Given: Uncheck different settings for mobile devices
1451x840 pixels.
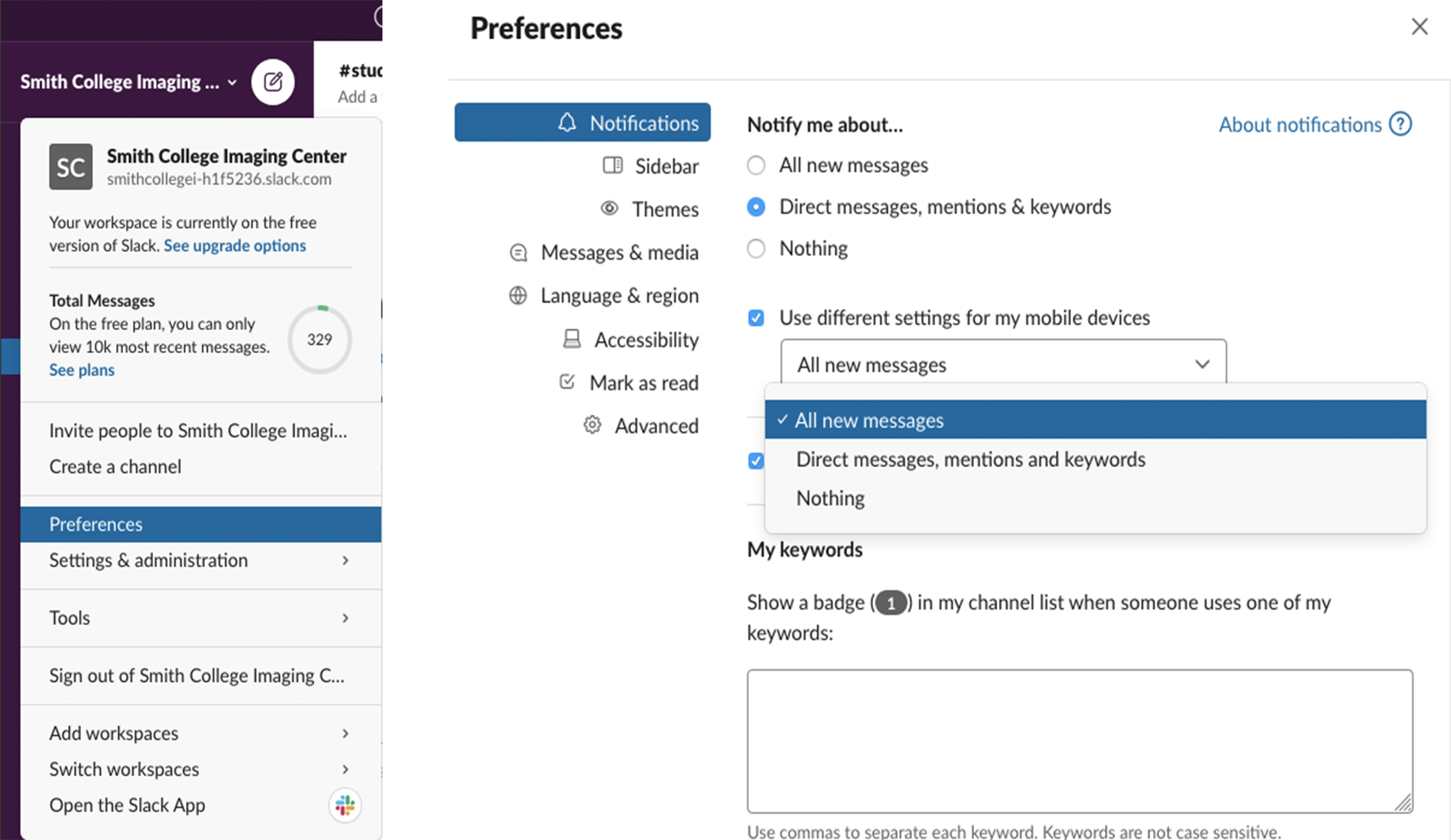Looking at the screenshot, I should (755, 318).
